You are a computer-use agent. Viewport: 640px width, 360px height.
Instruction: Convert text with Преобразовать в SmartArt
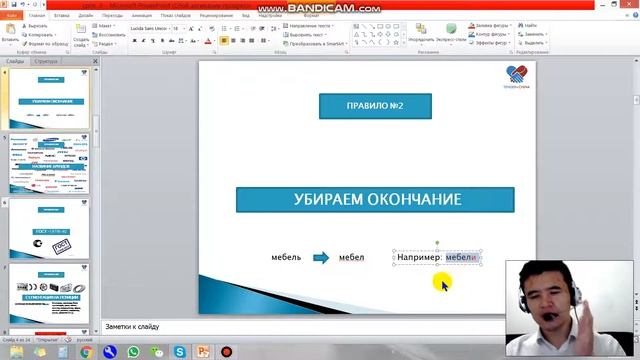tap(315, 44)
